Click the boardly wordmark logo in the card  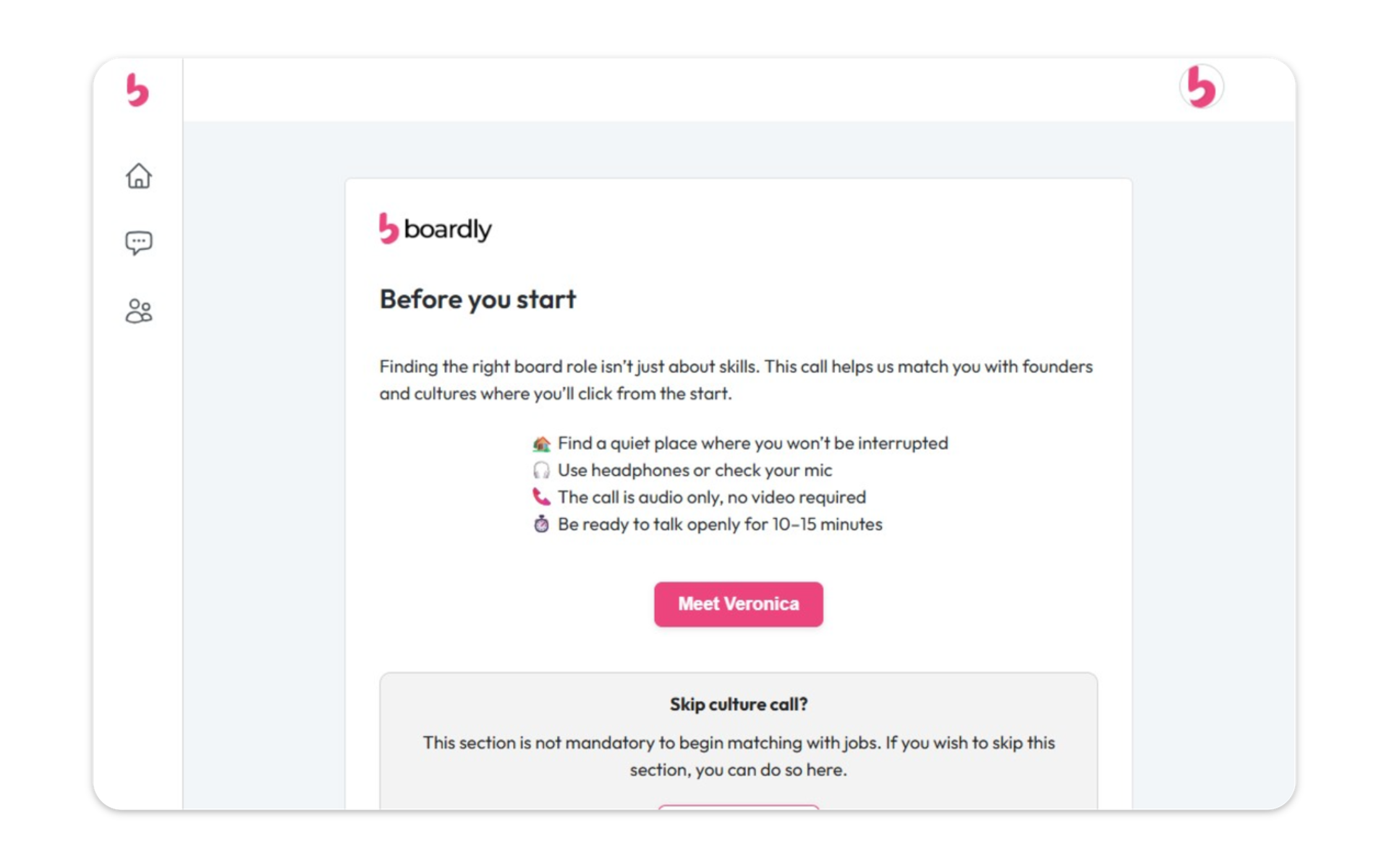pos(436,229)
